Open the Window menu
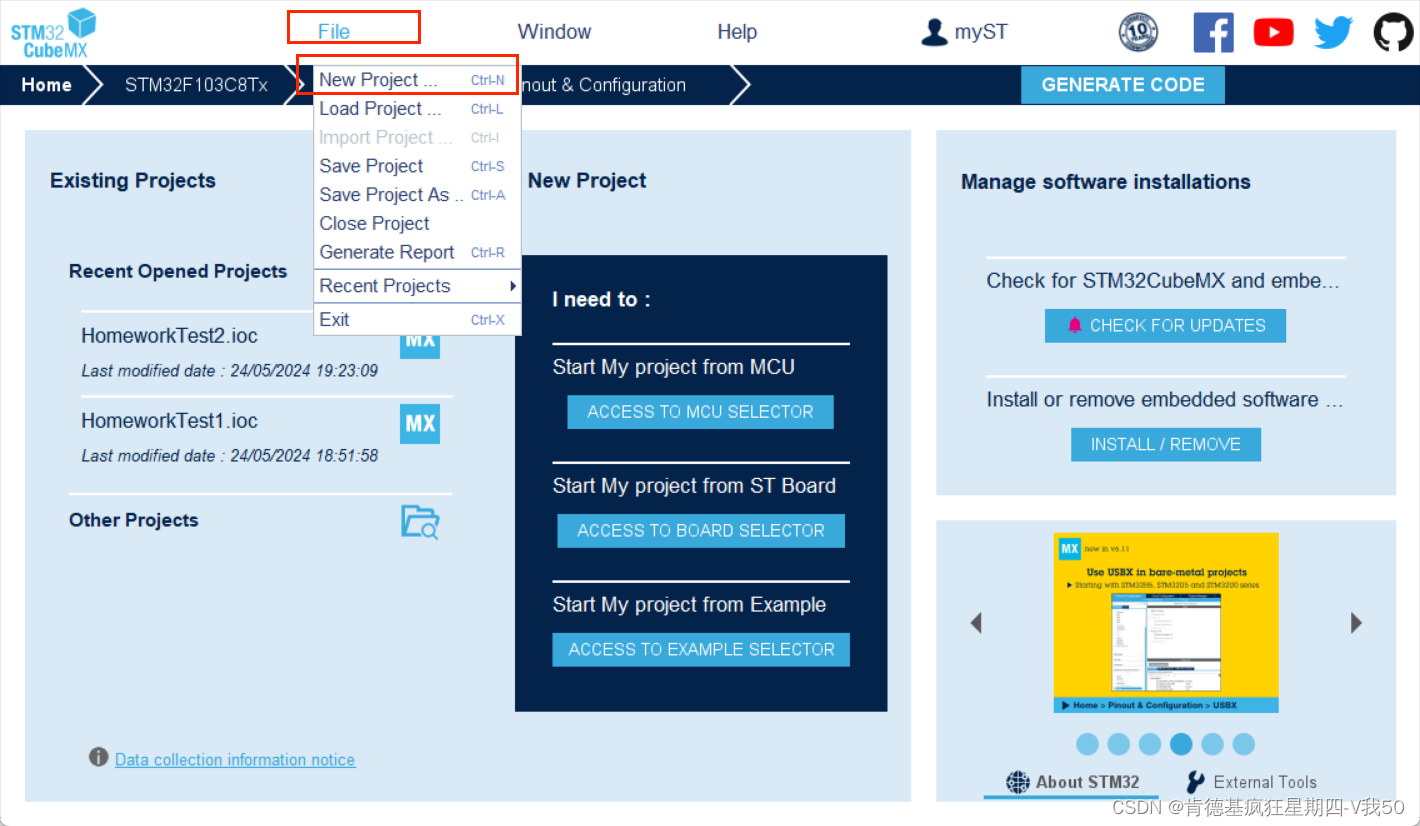 pyautogui.click(x=554, y=32)
